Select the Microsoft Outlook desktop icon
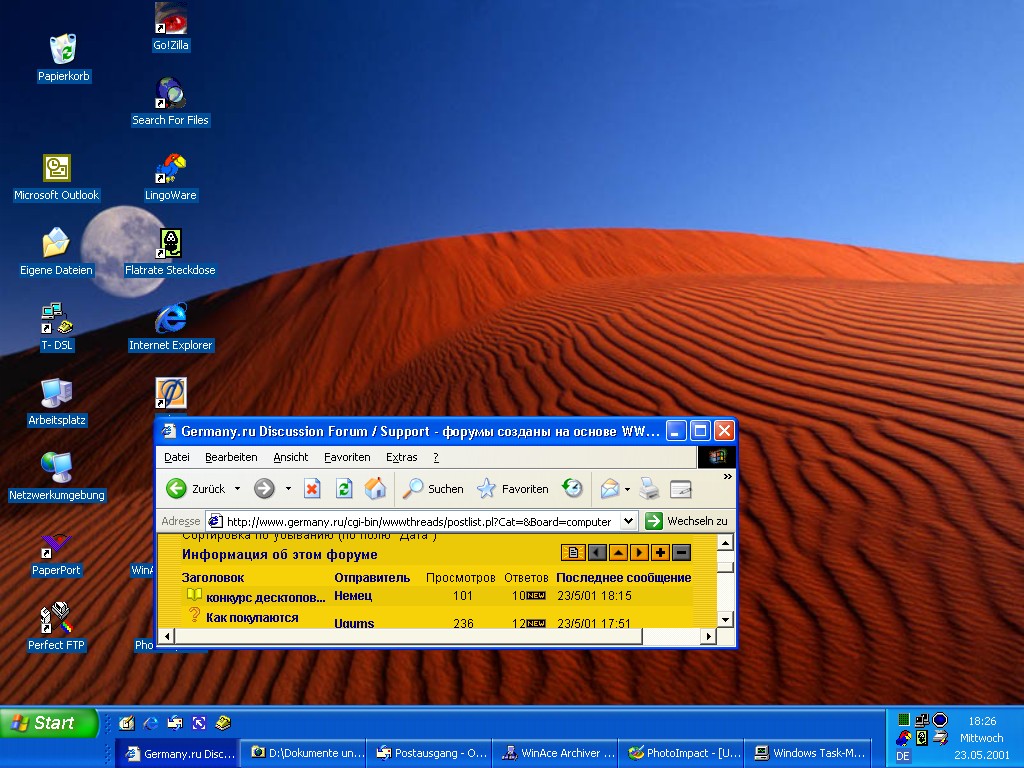 57,177
